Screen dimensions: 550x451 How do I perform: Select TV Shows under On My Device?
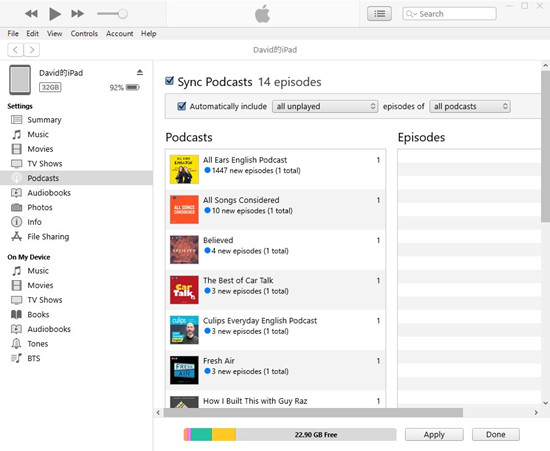pyautogui.click(x=76, y=300)
